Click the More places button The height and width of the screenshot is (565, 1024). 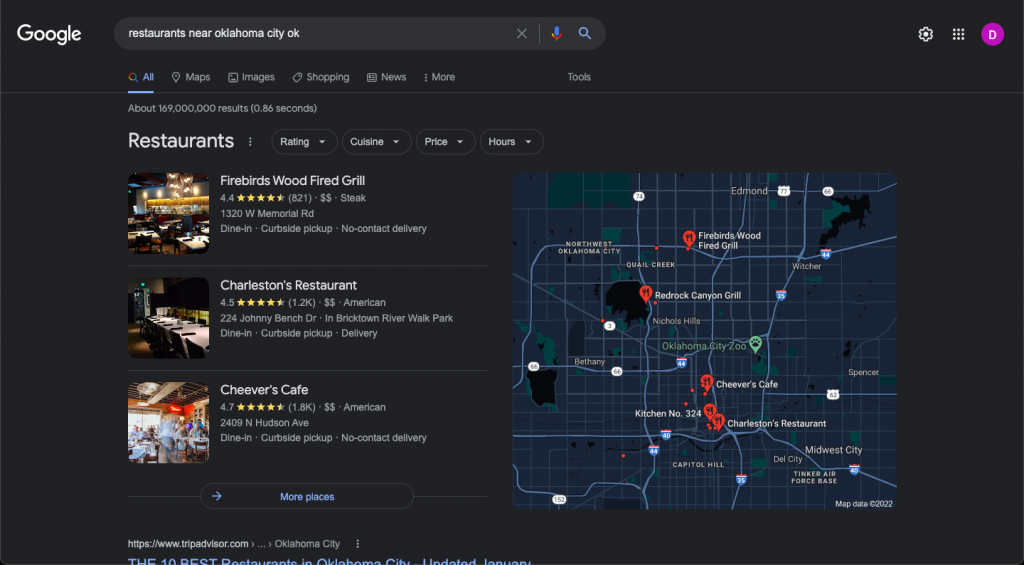click(x=307, y=496)
